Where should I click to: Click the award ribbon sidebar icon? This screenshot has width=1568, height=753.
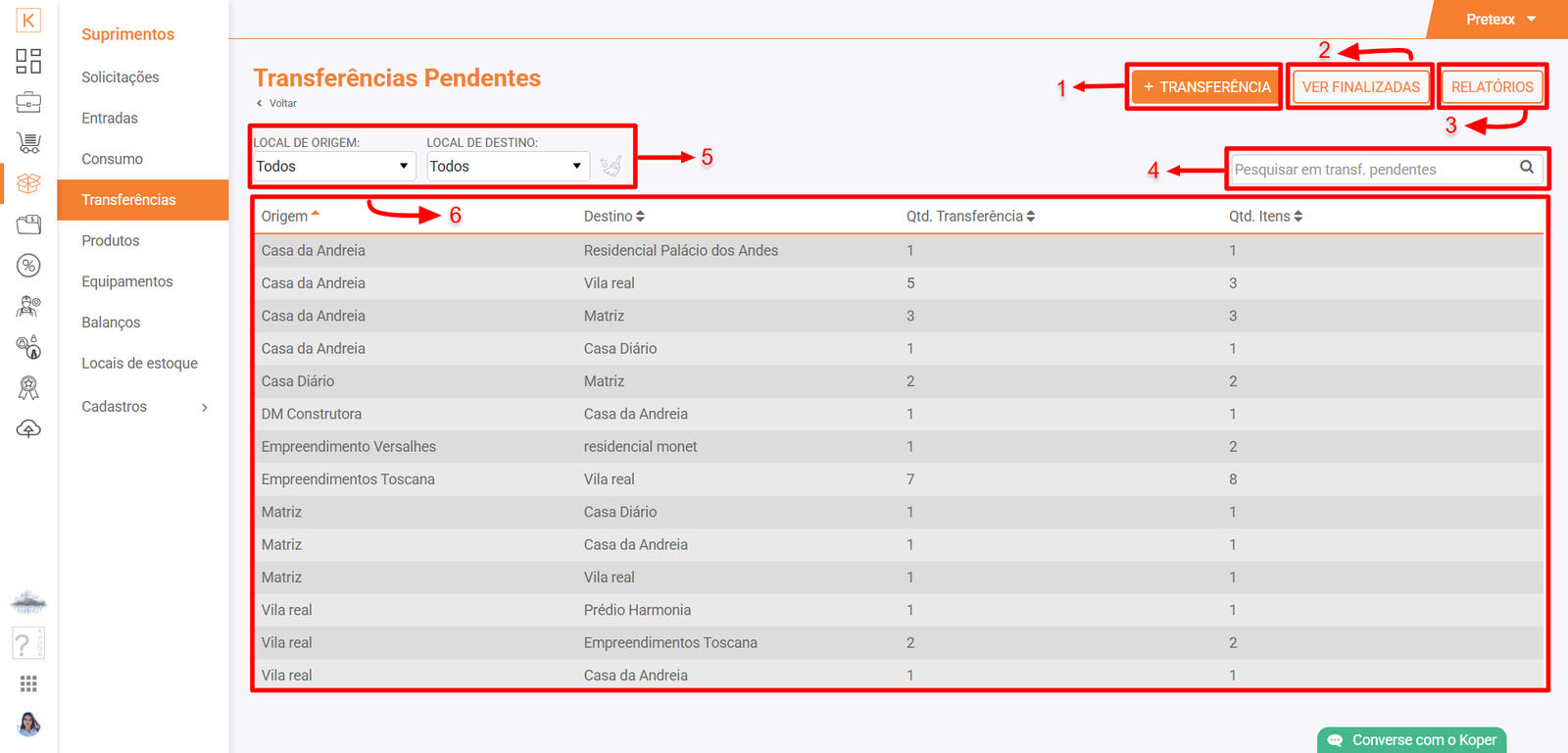click(28, 388)
